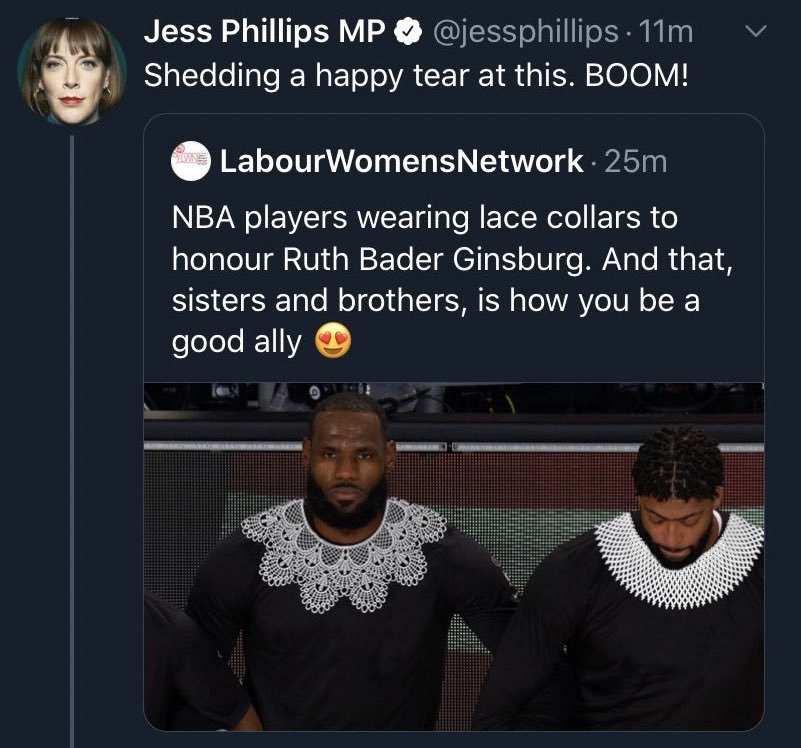
Task: Click the @jessphillips handle
Action: coord(526,33)
